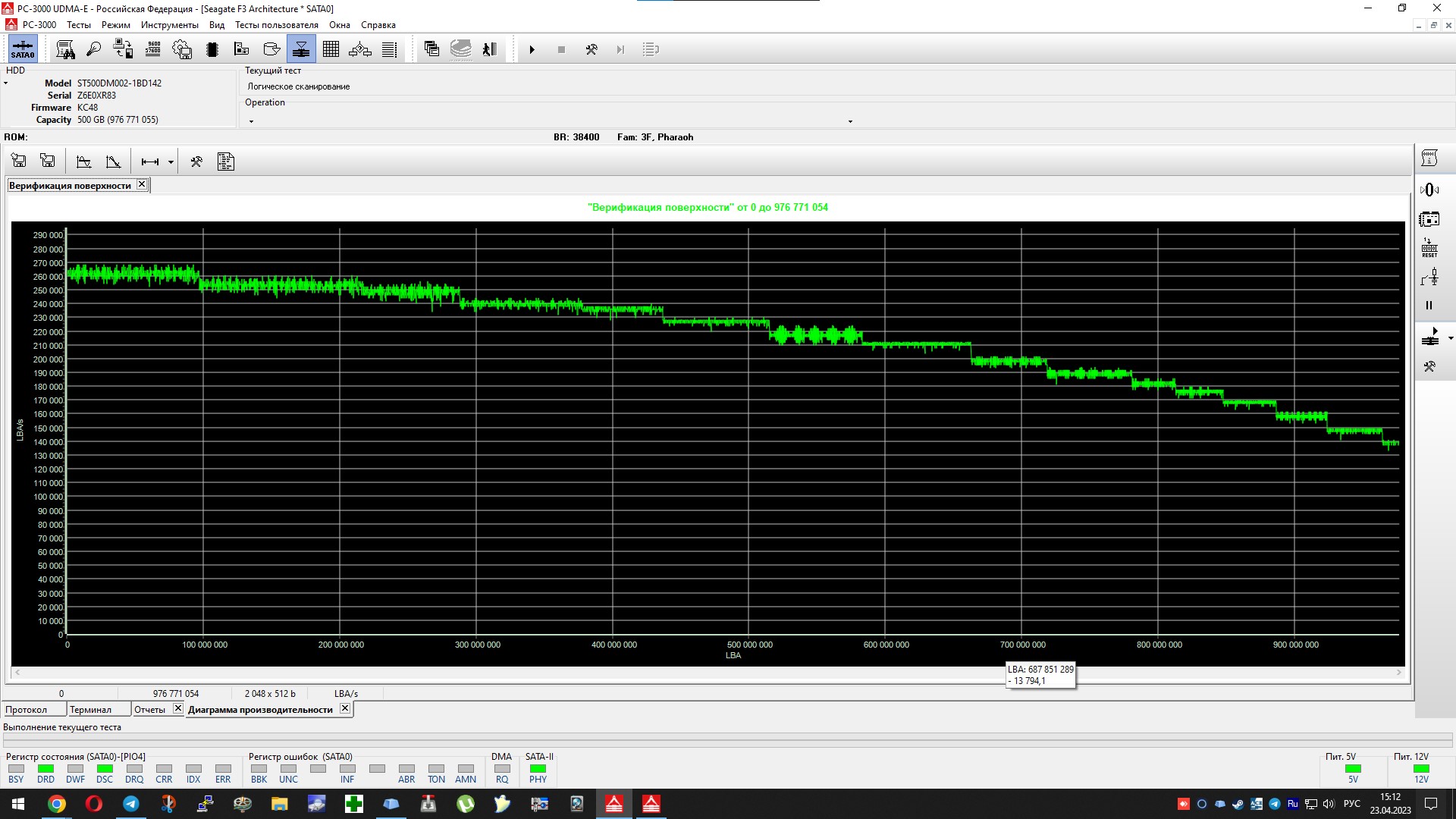Open the ROM chip icon
Image resolution: width=1456 pixels, height=819 pixels.
(x=212, y=49)
